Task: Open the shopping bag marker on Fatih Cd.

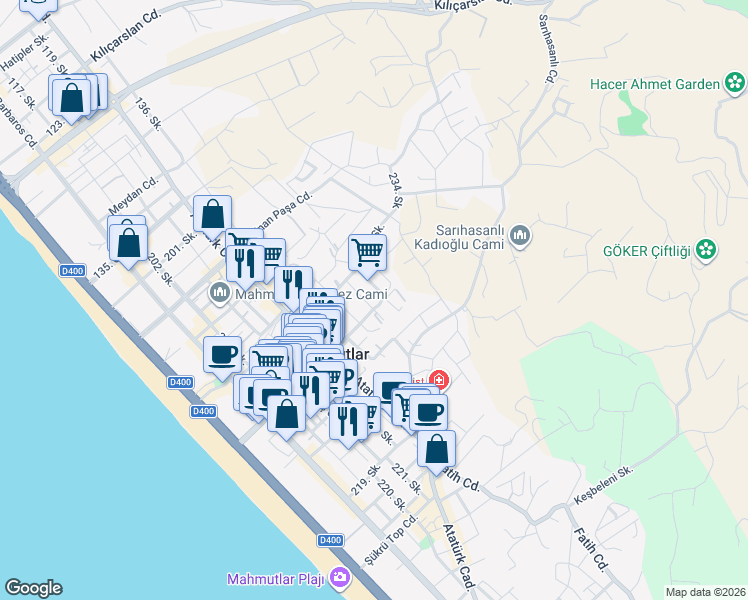Action: click(436, 450)
